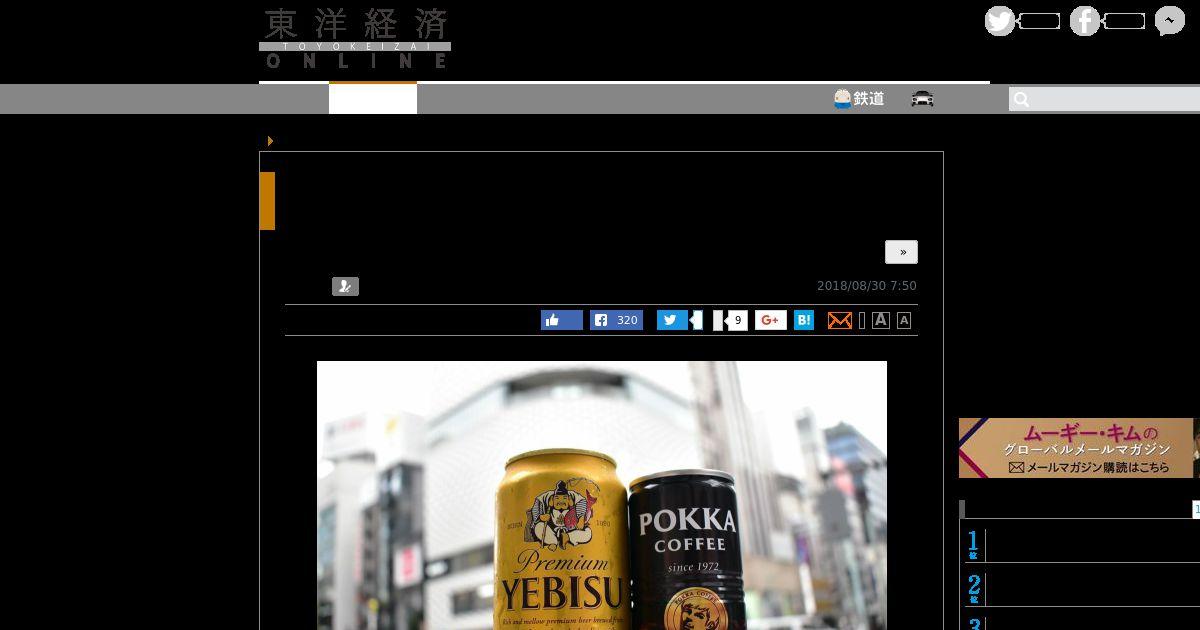The width and height of the screenshot is (1200, 630).
Task: Click the breadcrumb arrow marker
Action: [270, 141]
